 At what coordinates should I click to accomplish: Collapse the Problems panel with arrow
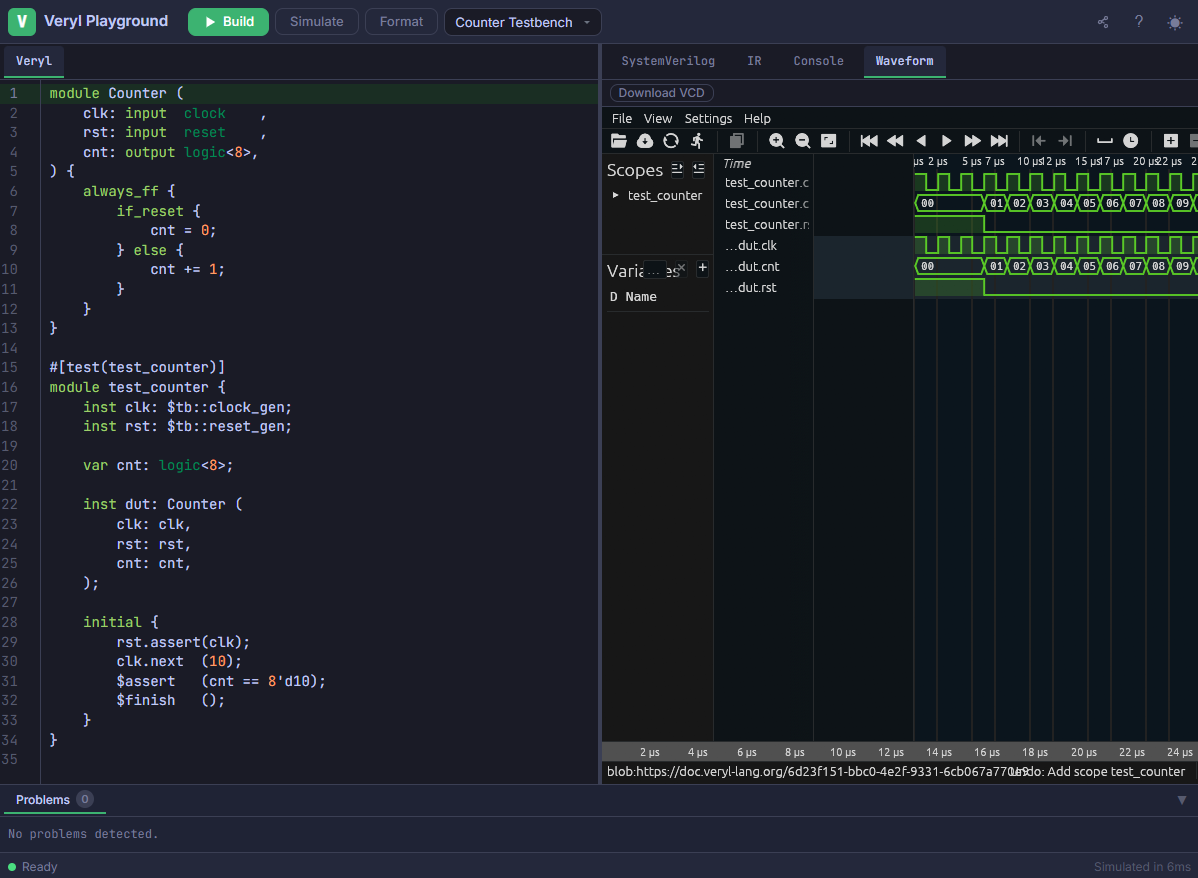click(x=1181, y=800)
